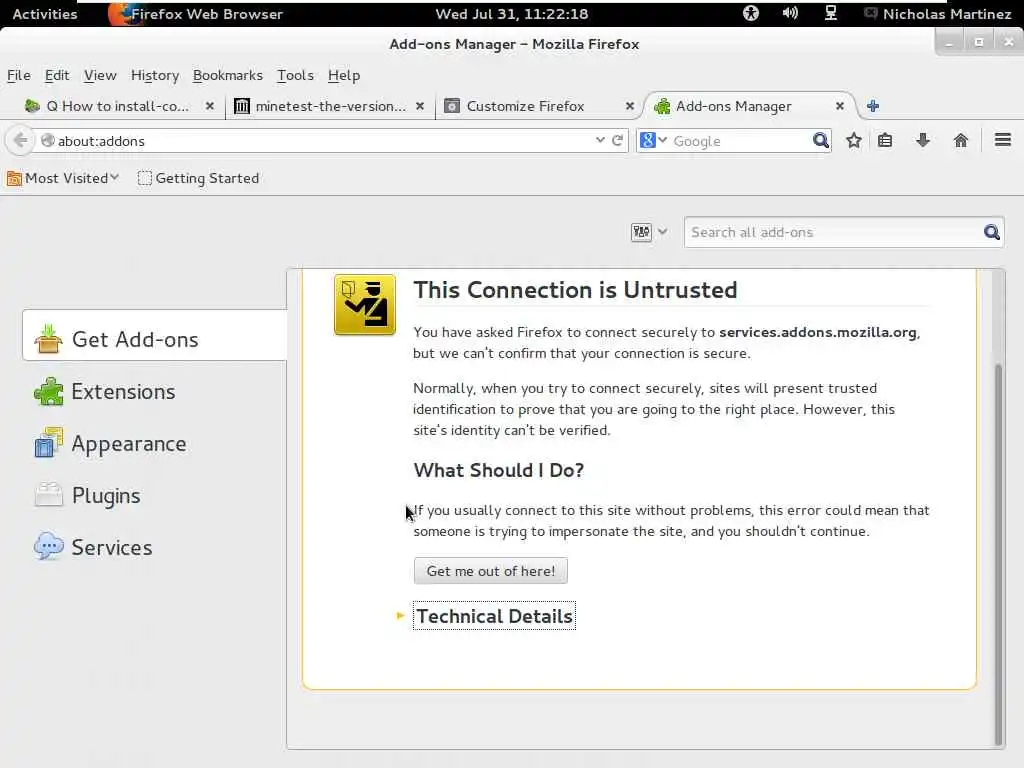This screenshot has width=1024, height=768.
Task: Close the Customize Firefox tab
Action: pos(630,106)
